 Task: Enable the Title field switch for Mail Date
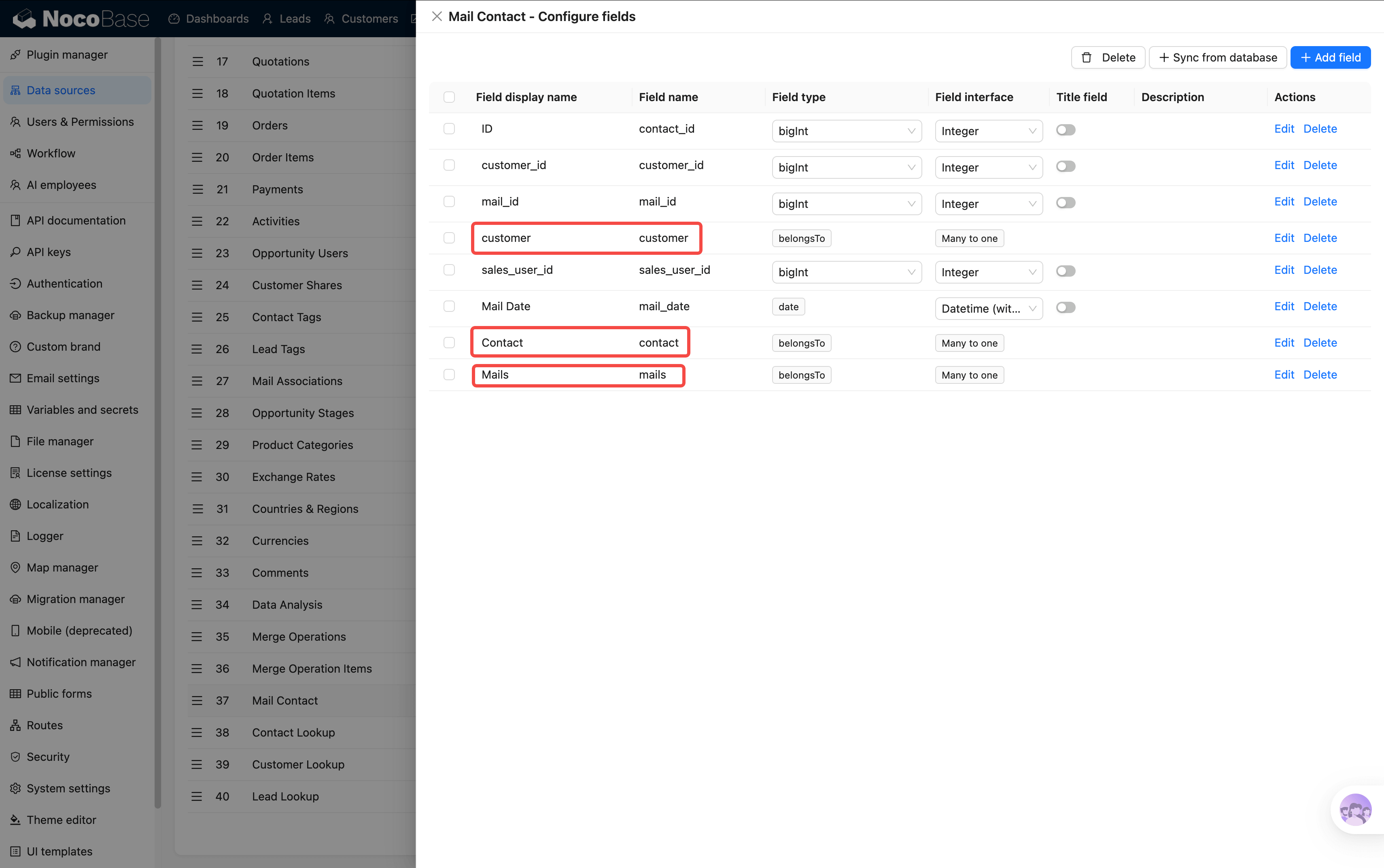(x=1065, y=308)
